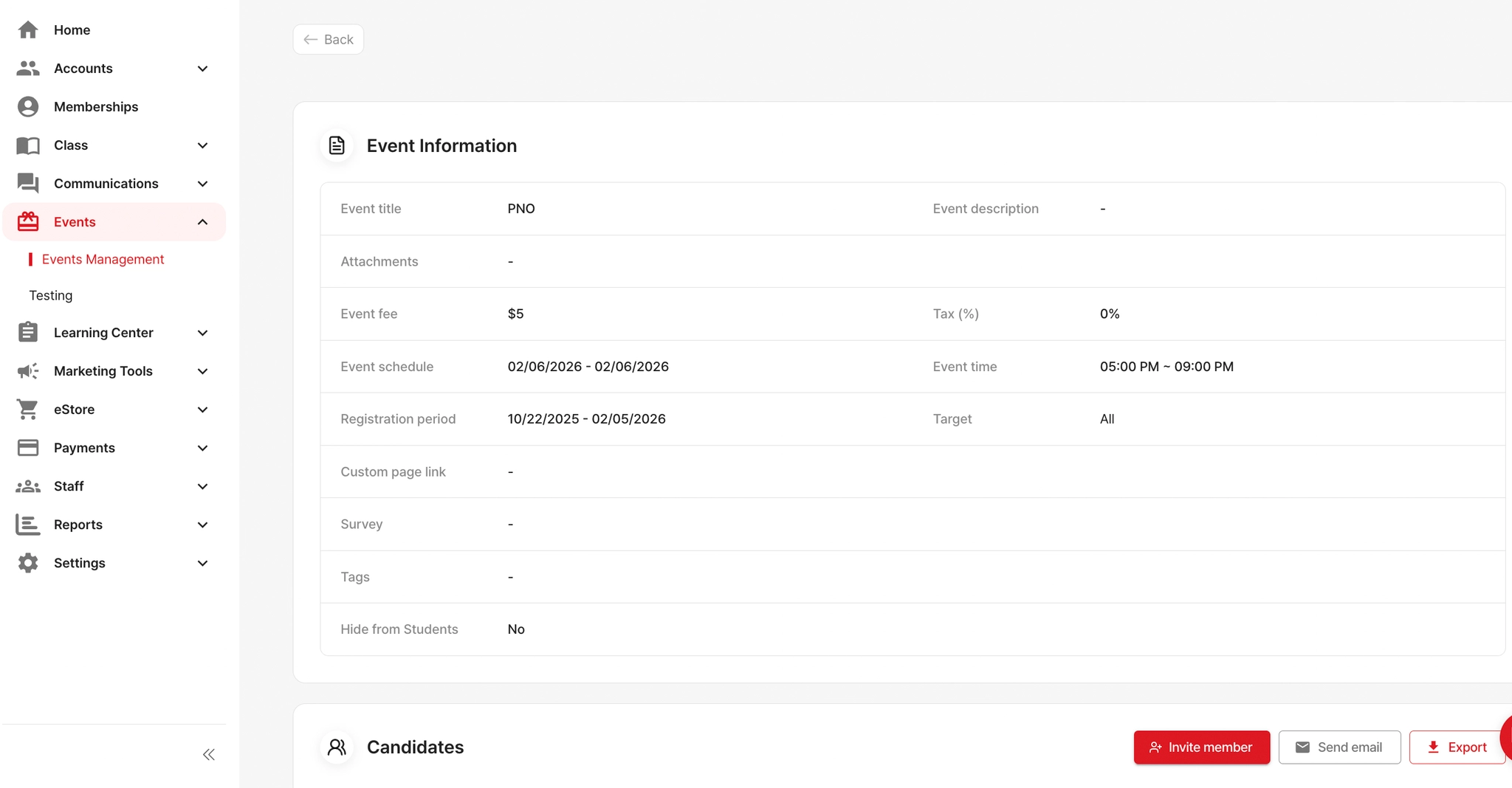Click the Settings gear icon
This screenshot has width=1512, height=788.
coord(28,563)
